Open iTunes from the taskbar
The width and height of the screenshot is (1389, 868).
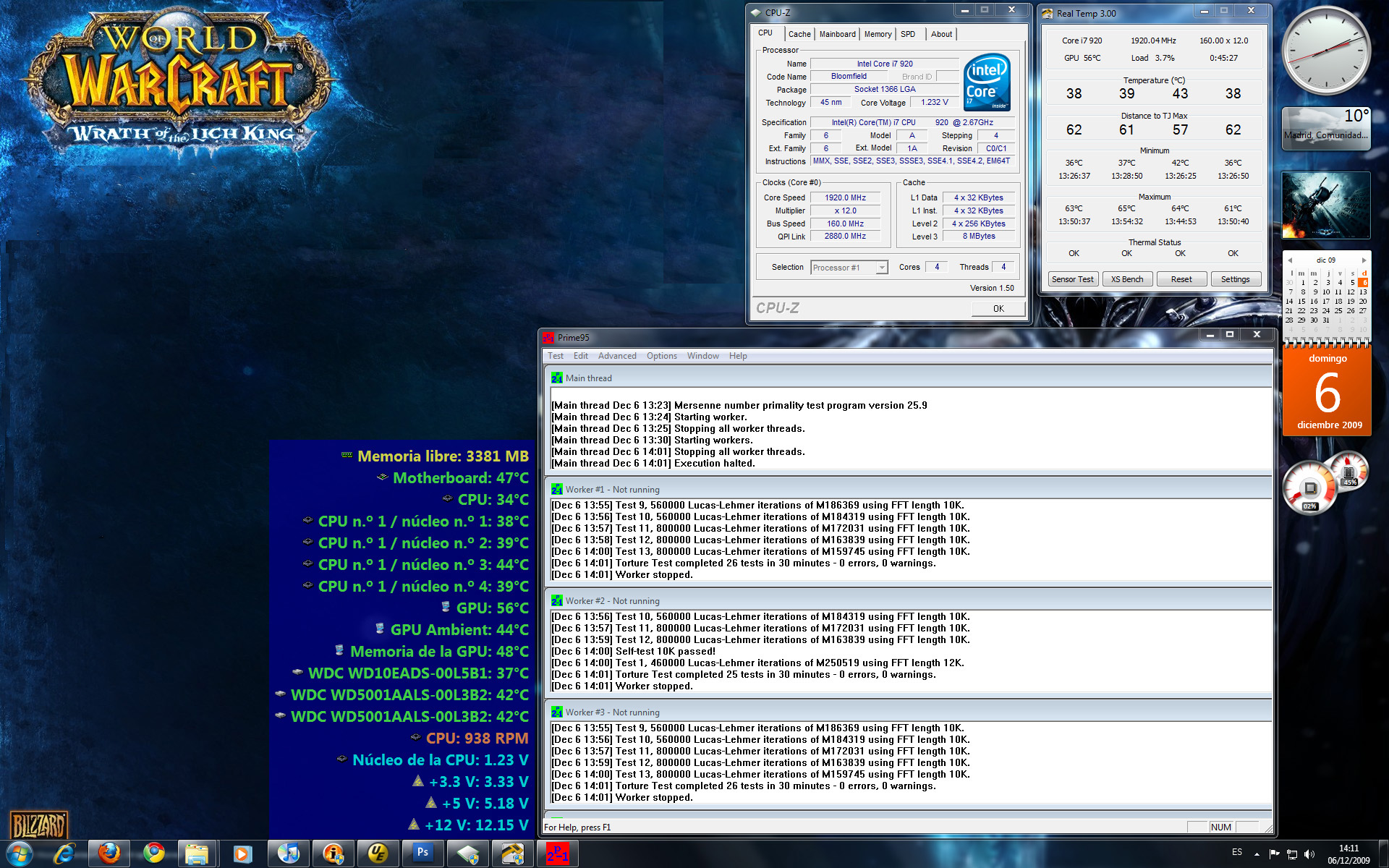click(288, 854)
